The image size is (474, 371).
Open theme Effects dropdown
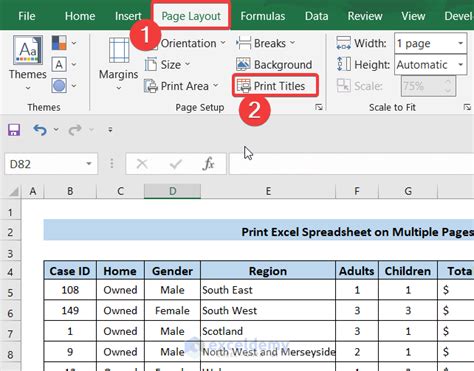coord(64,86)
